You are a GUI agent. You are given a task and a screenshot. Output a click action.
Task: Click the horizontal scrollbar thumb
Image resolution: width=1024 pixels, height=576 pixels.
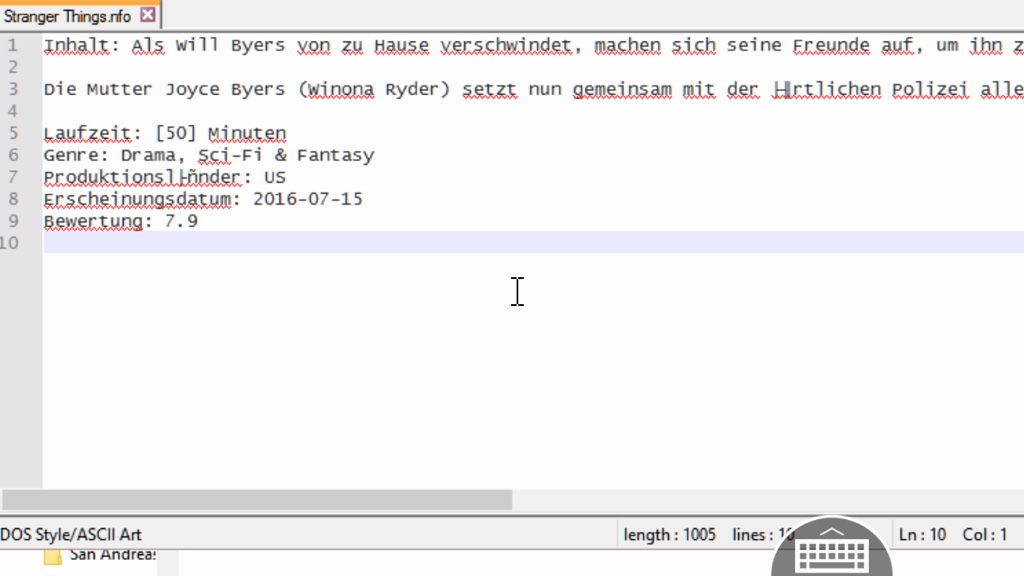tap(257, 500)
